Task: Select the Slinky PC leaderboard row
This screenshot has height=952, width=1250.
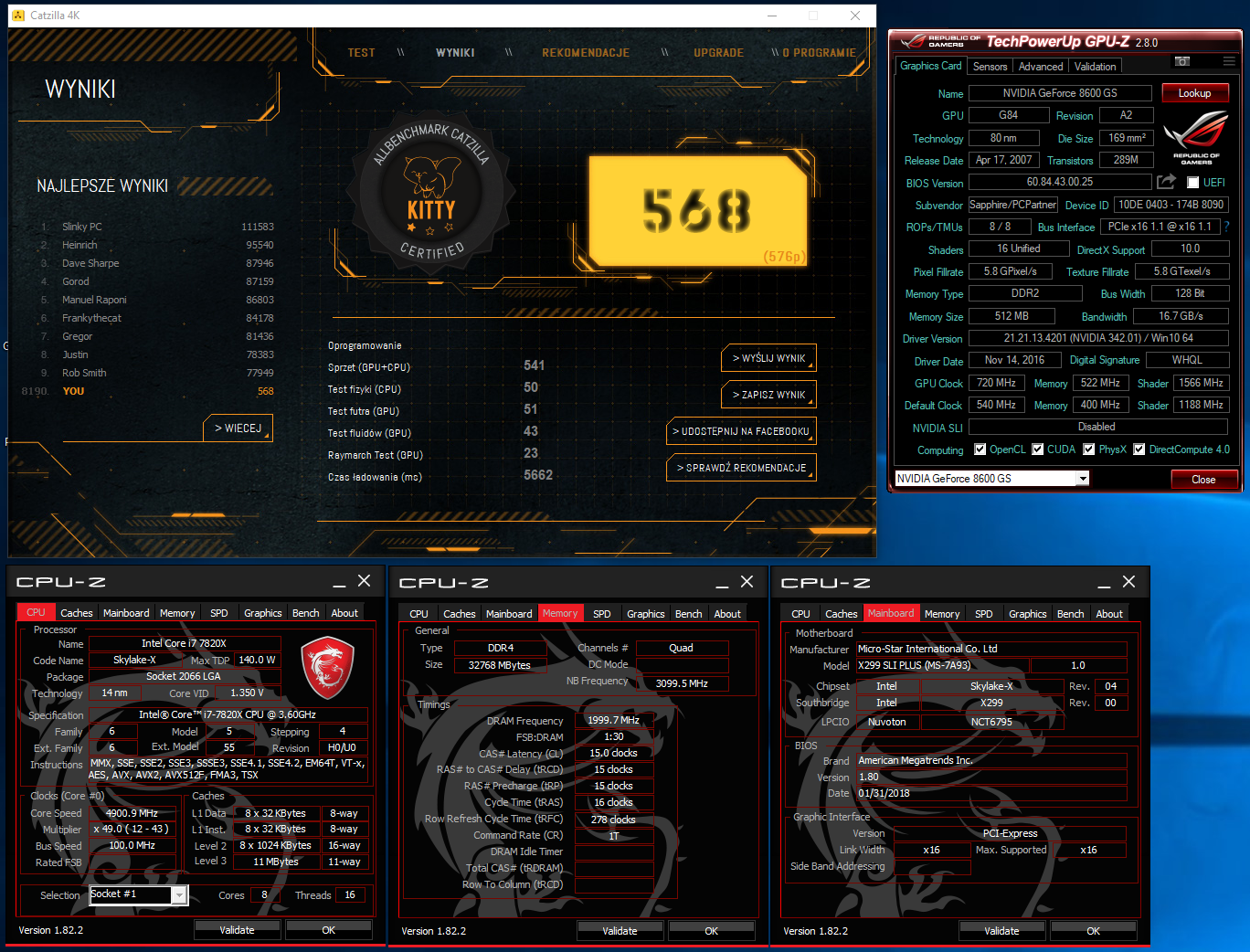Action: tap(157, 227)
